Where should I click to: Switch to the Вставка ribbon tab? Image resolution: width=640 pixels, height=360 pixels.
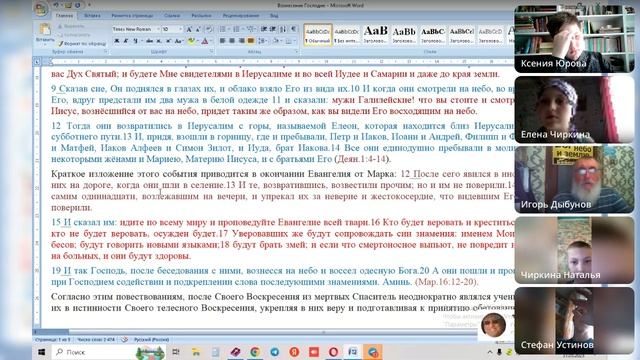(92, 16)
